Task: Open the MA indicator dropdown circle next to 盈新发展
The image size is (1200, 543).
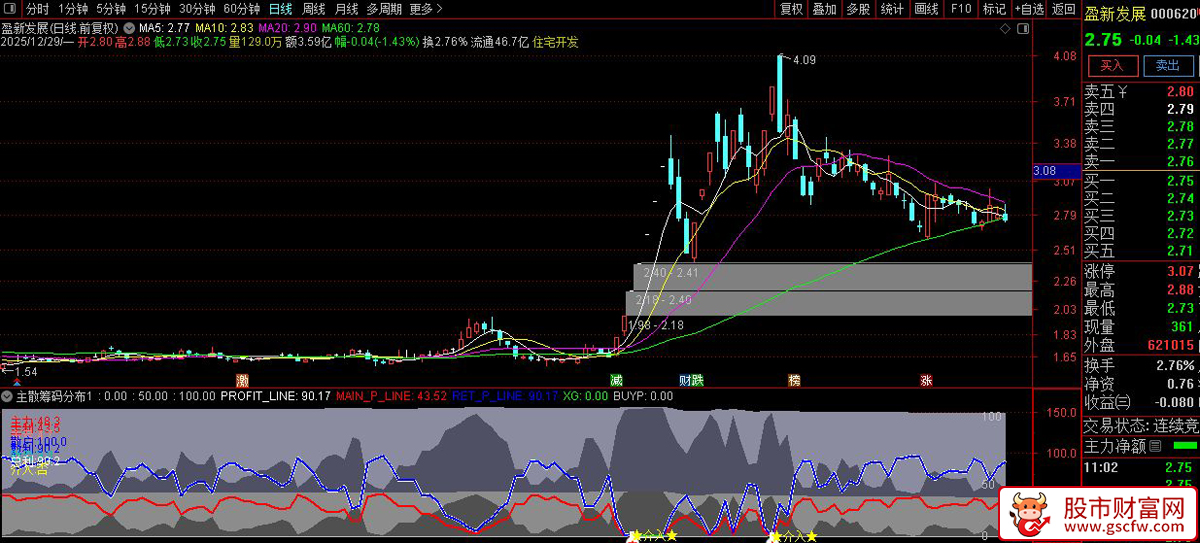Action: pos(128,28)
